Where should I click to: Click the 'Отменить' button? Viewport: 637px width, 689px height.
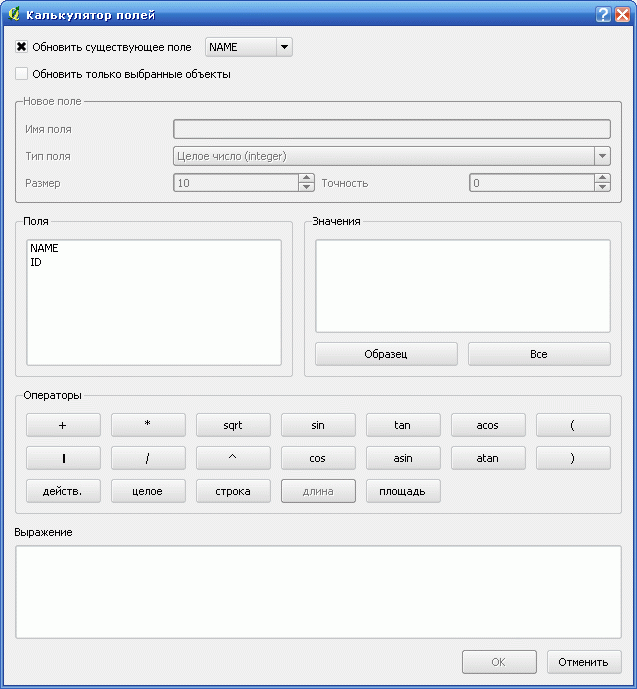click(x=584, y=662)
